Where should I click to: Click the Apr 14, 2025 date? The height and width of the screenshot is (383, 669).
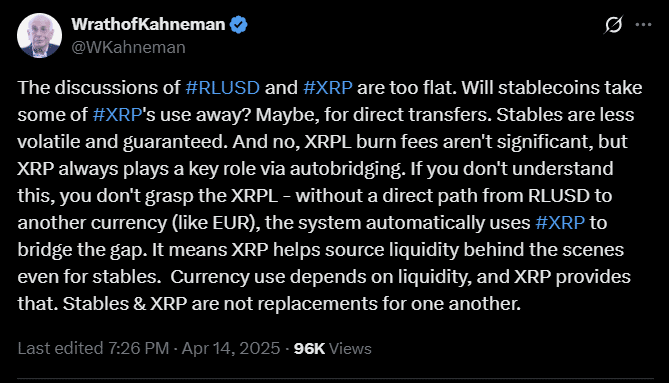click(x=231, y=348)
